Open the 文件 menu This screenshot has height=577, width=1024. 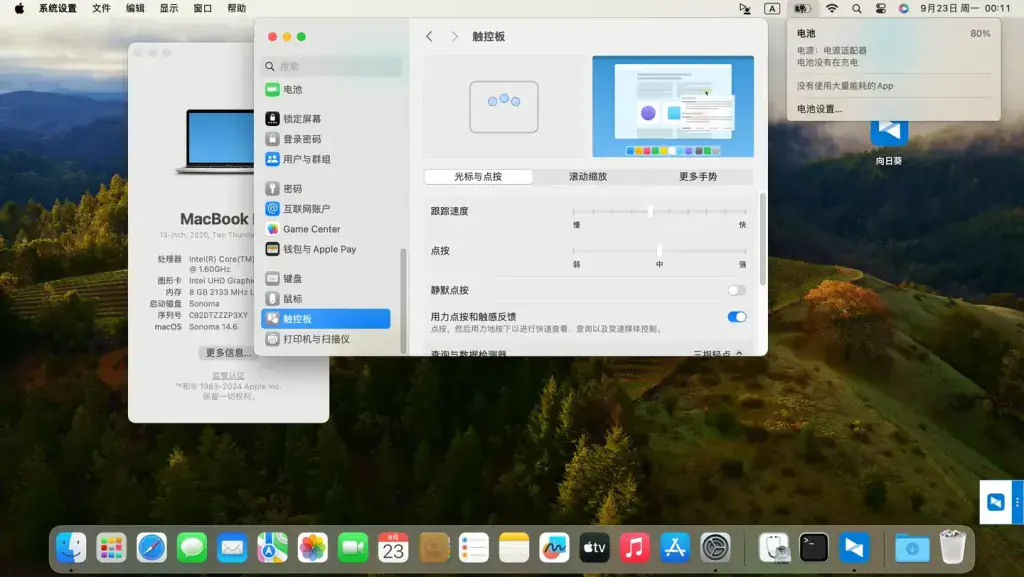tap(101, 8)
